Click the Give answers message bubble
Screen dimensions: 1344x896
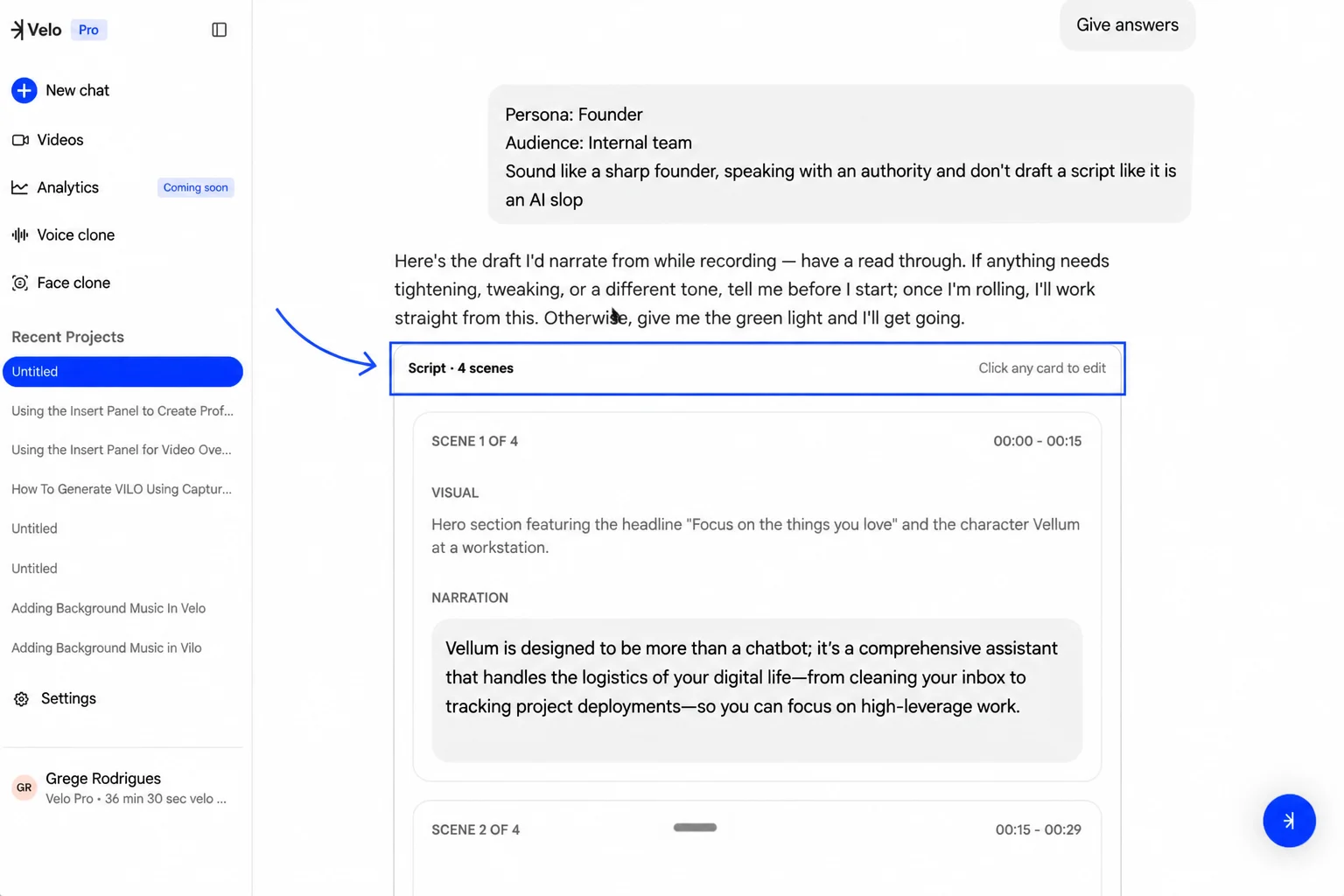tap(1127, 24)
